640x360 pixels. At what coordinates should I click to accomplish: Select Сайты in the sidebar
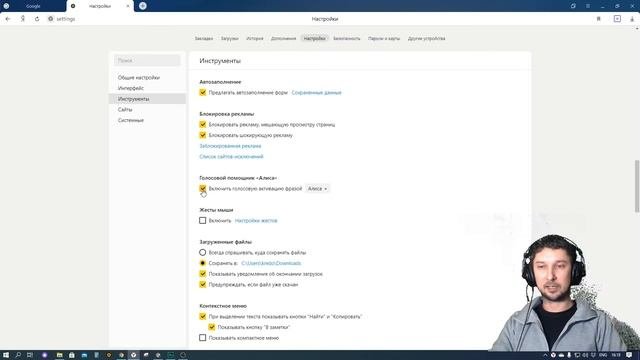pyautogui.click(x=125, y=109)
